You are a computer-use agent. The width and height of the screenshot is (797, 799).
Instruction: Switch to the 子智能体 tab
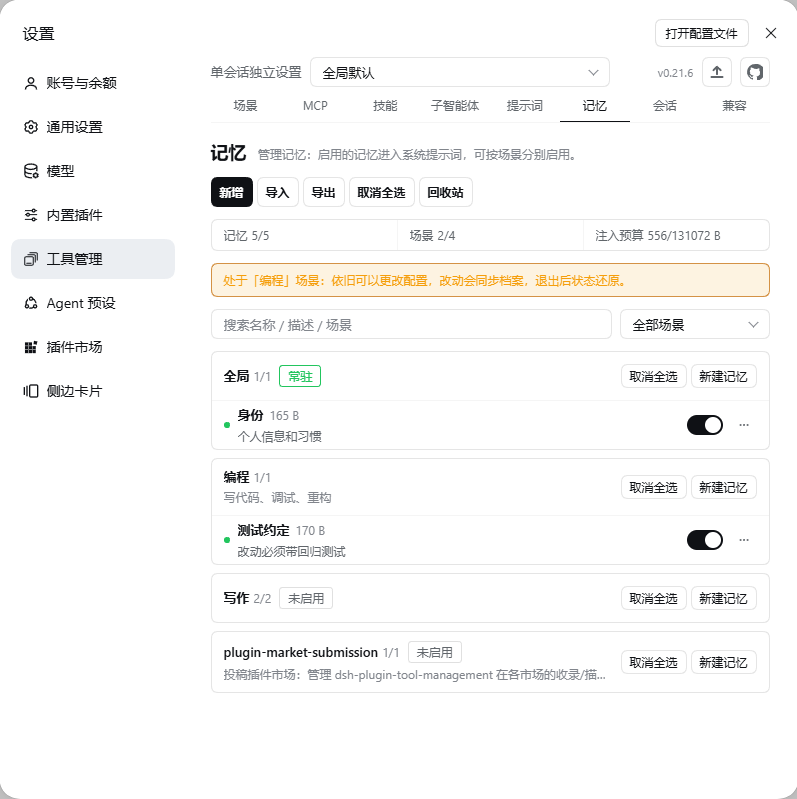coord(455,106)
